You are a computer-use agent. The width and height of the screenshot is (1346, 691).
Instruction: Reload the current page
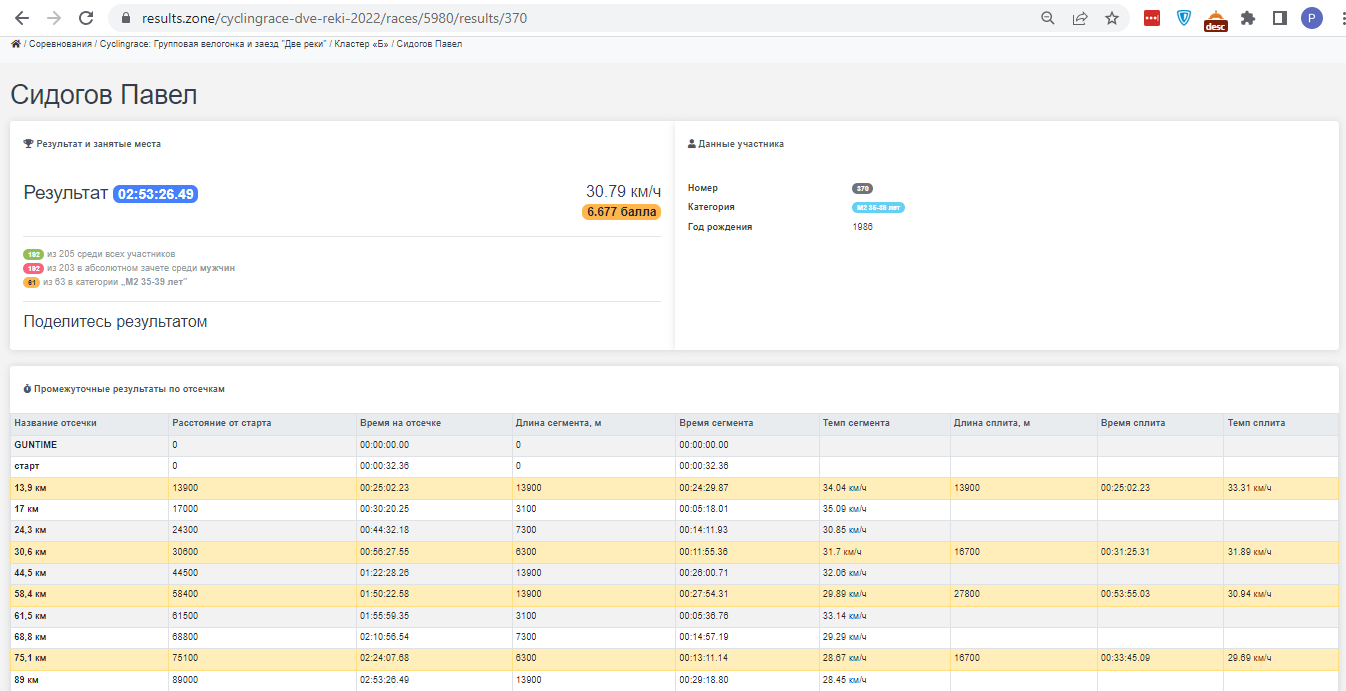click(x=86, y=18)
